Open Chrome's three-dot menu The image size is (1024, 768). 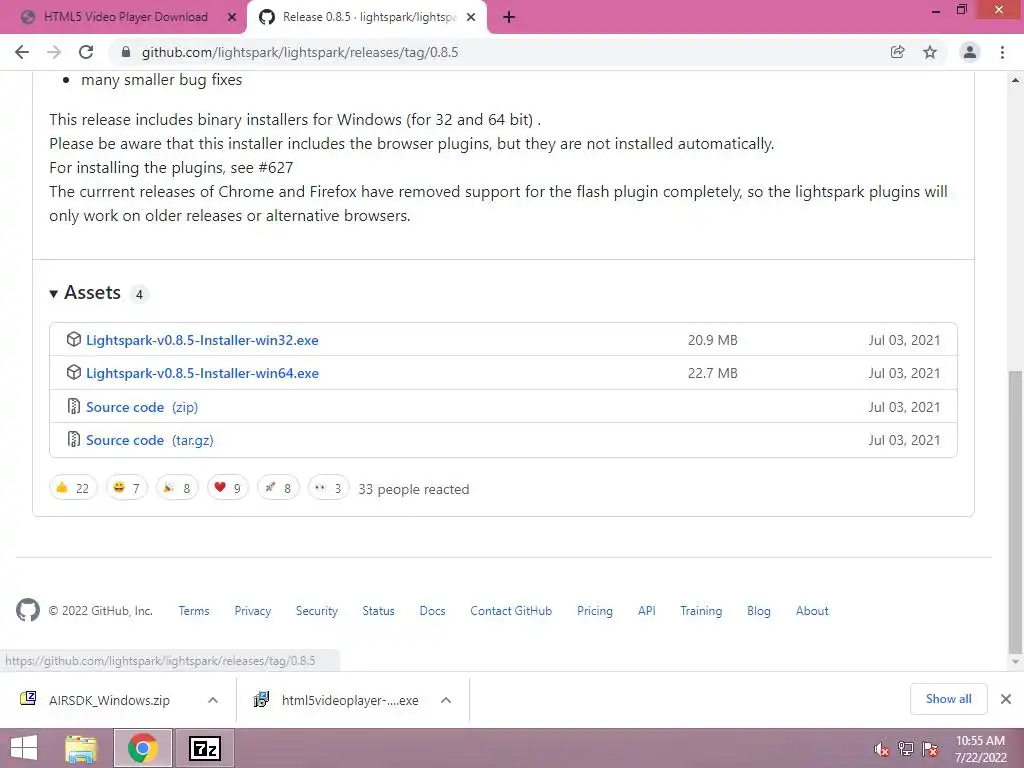pos(1002,52)
